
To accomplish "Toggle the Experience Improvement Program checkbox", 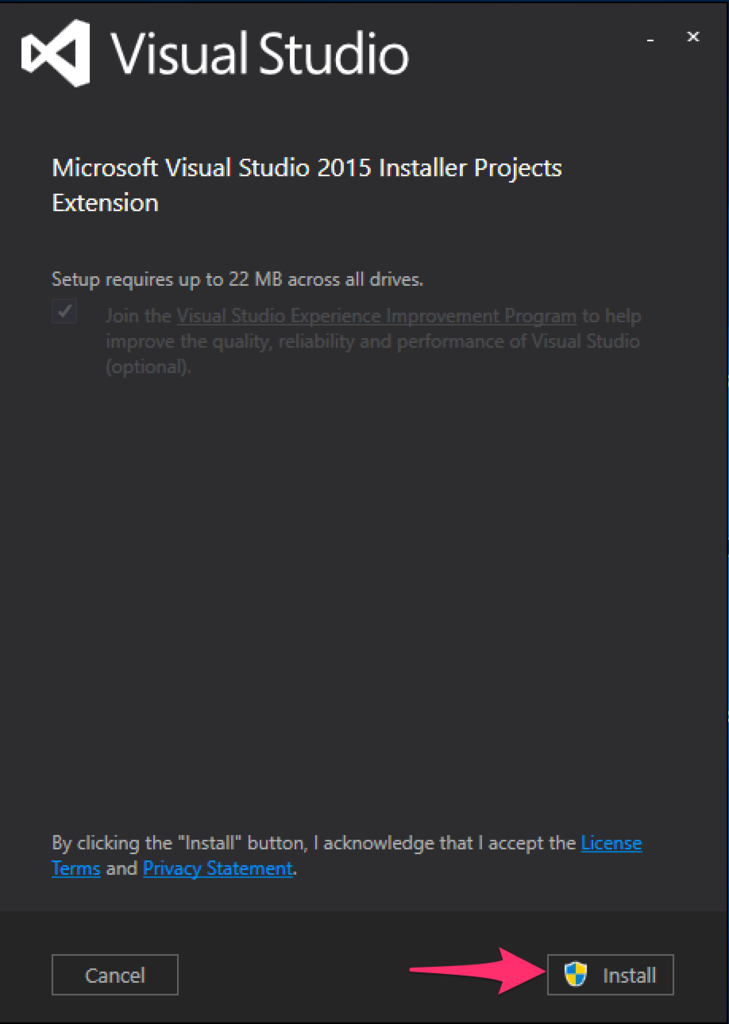I will click(65, 312).
